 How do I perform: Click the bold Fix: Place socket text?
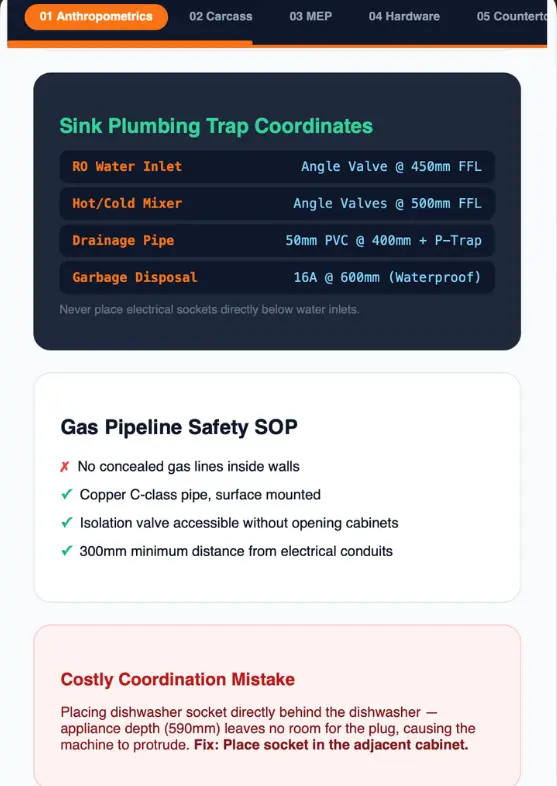click(331, 745)
